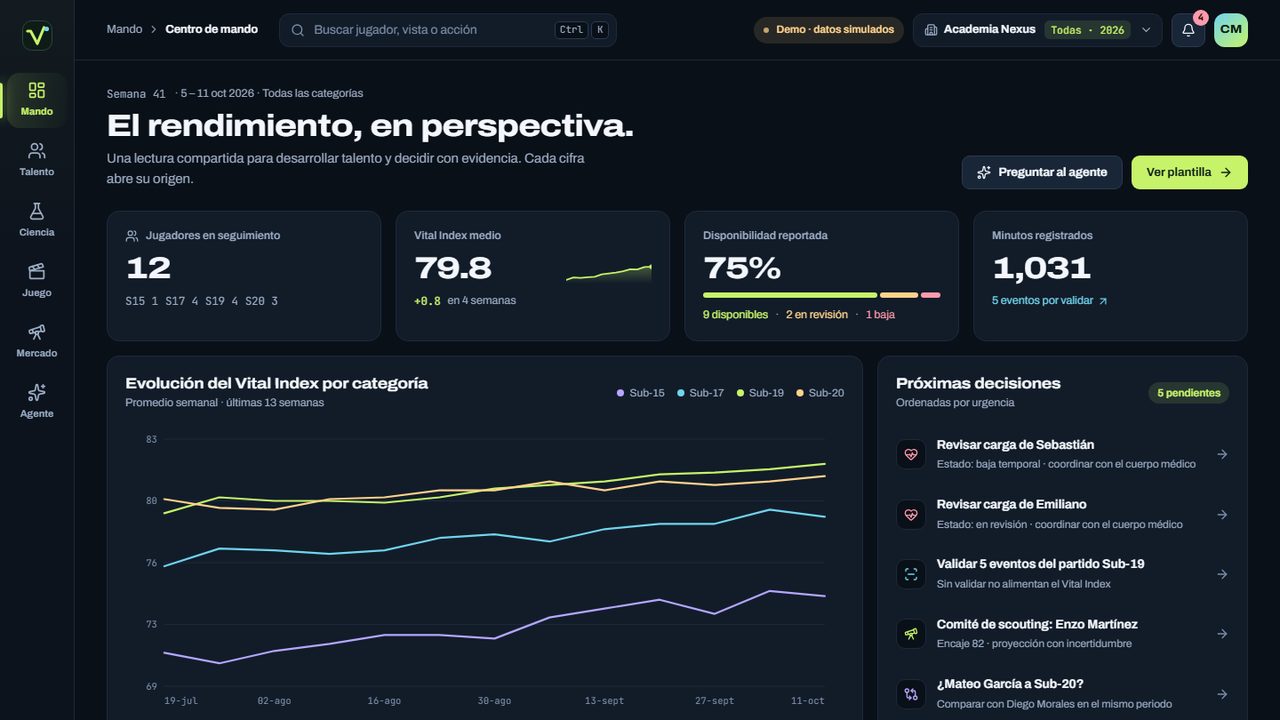The image size is (1280, 720).
Task: Click the Disponibilidad green progress bar
Action: click(790, 295)
